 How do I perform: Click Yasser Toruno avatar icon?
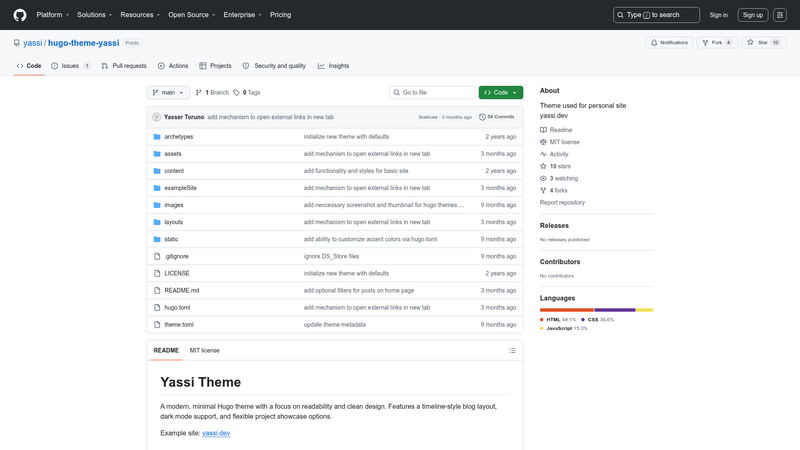click(x=157, y=117)
